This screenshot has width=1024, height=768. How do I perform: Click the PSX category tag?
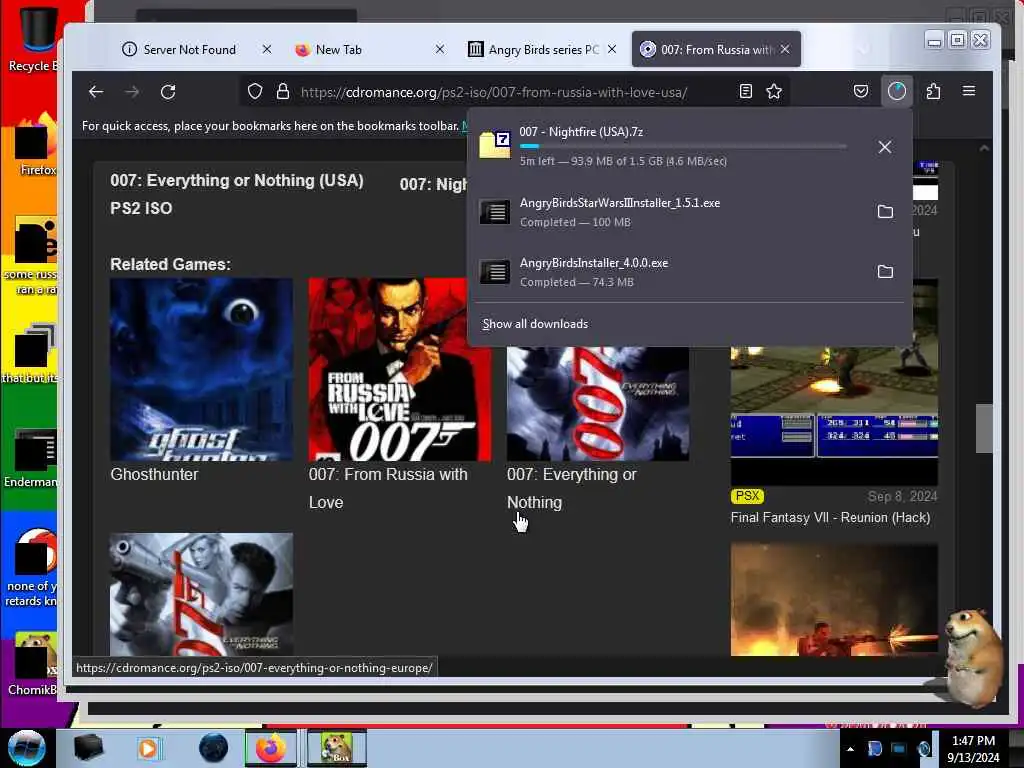pos(747,496)
